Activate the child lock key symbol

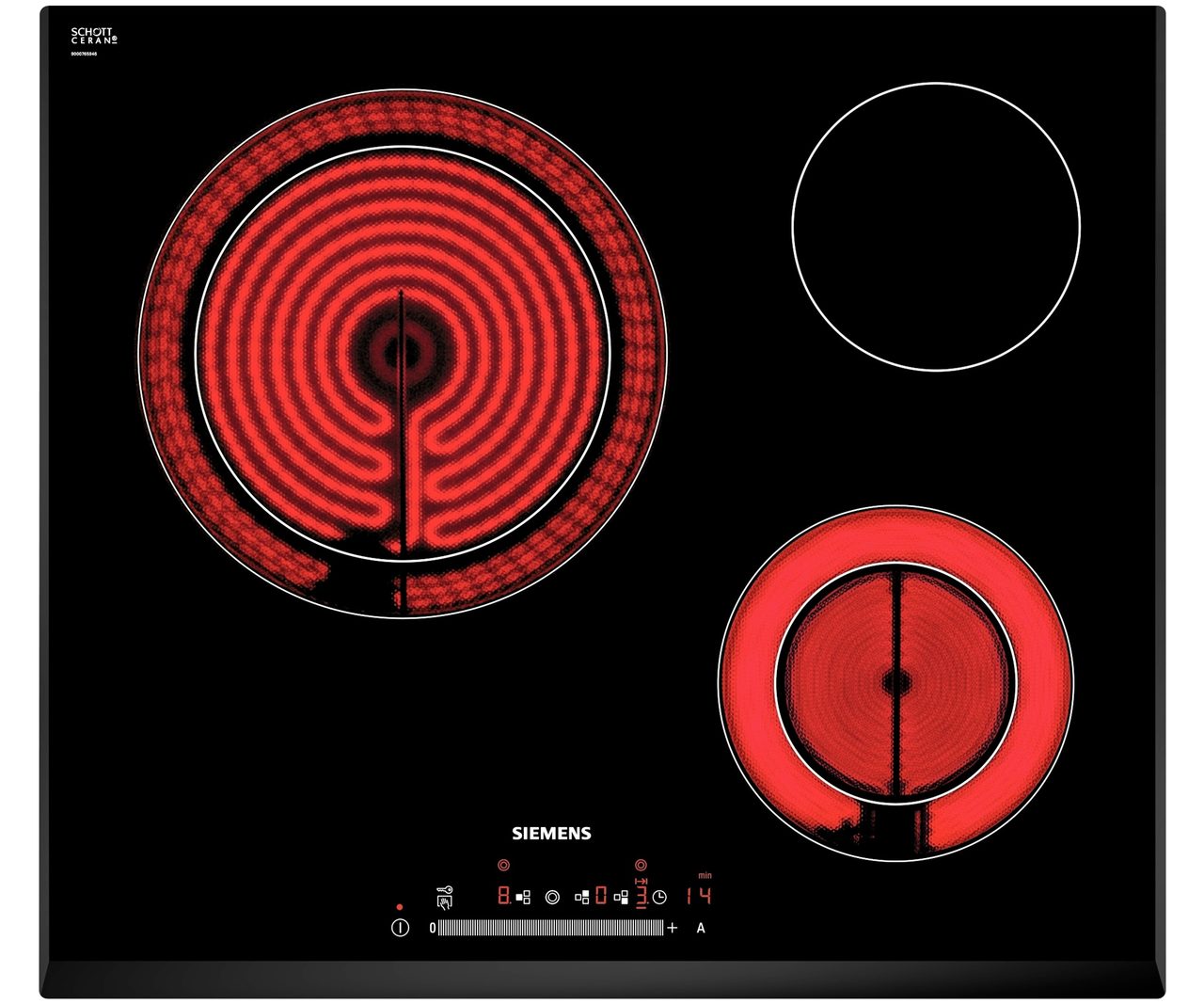click(444, 898)
